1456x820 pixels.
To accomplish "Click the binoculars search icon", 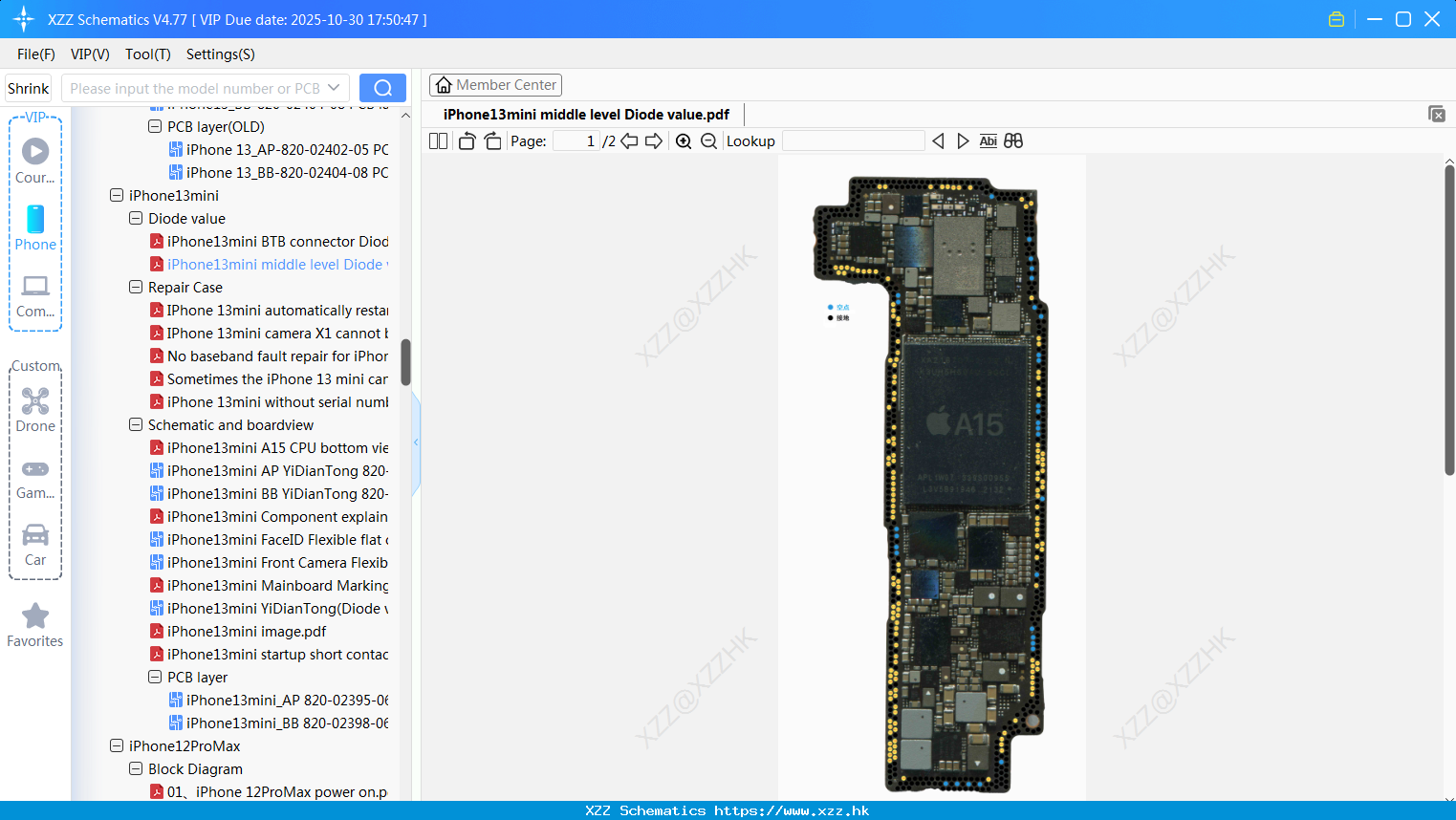I will pyautogui.click(x=1013, y=141).
